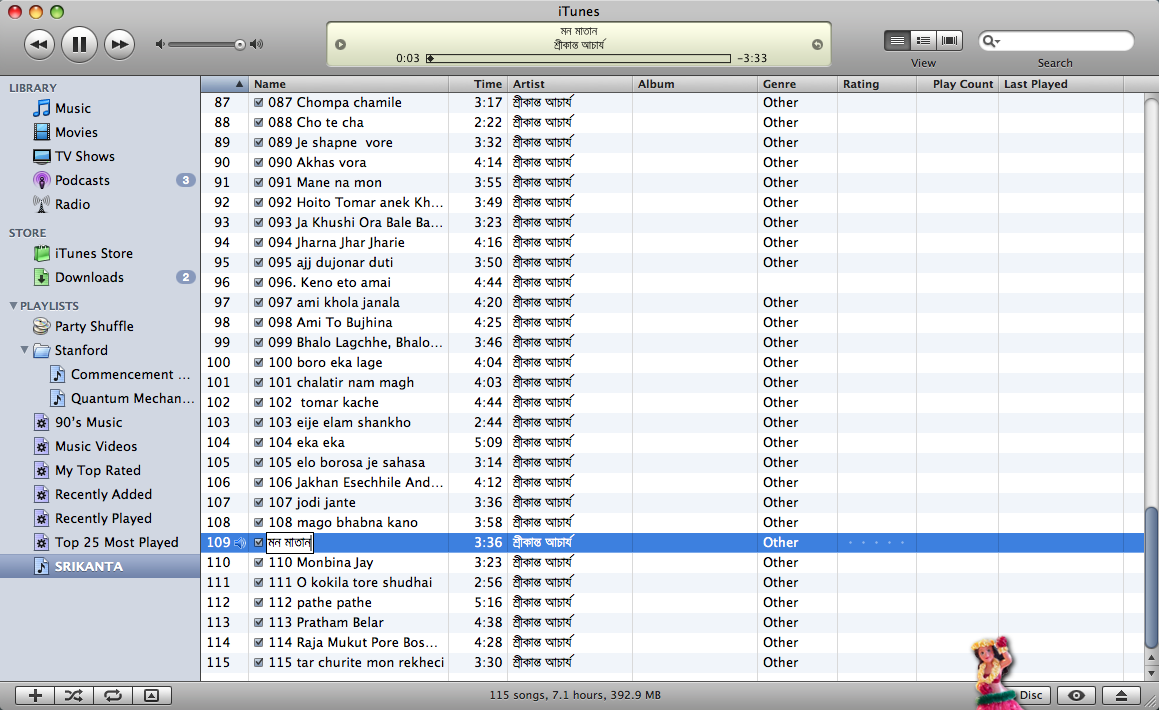Adjust the volume slider knob
The image size is (1159, 710).
[x=239, y=44]
